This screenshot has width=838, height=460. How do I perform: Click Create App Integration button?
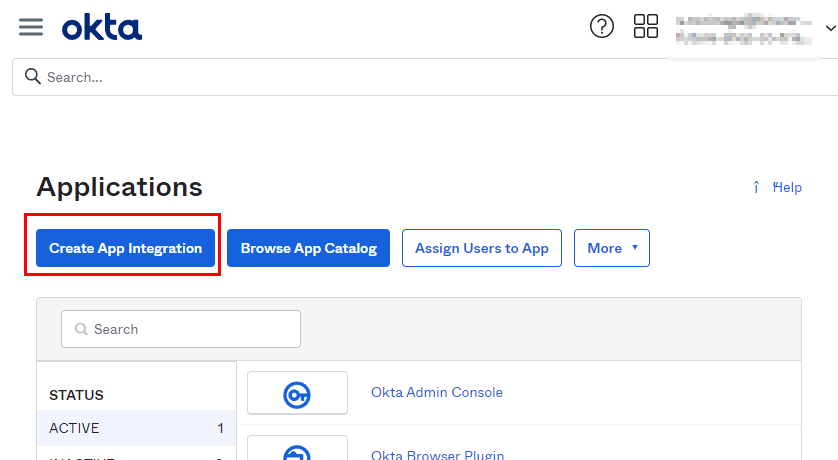point(126,248)
